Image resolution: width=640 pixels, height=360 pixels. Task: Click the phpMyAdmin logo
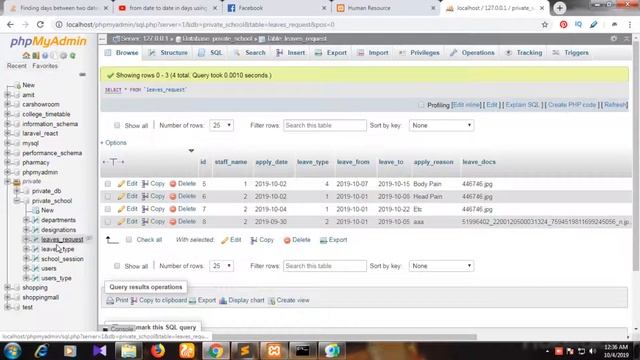tap(48, 41)
